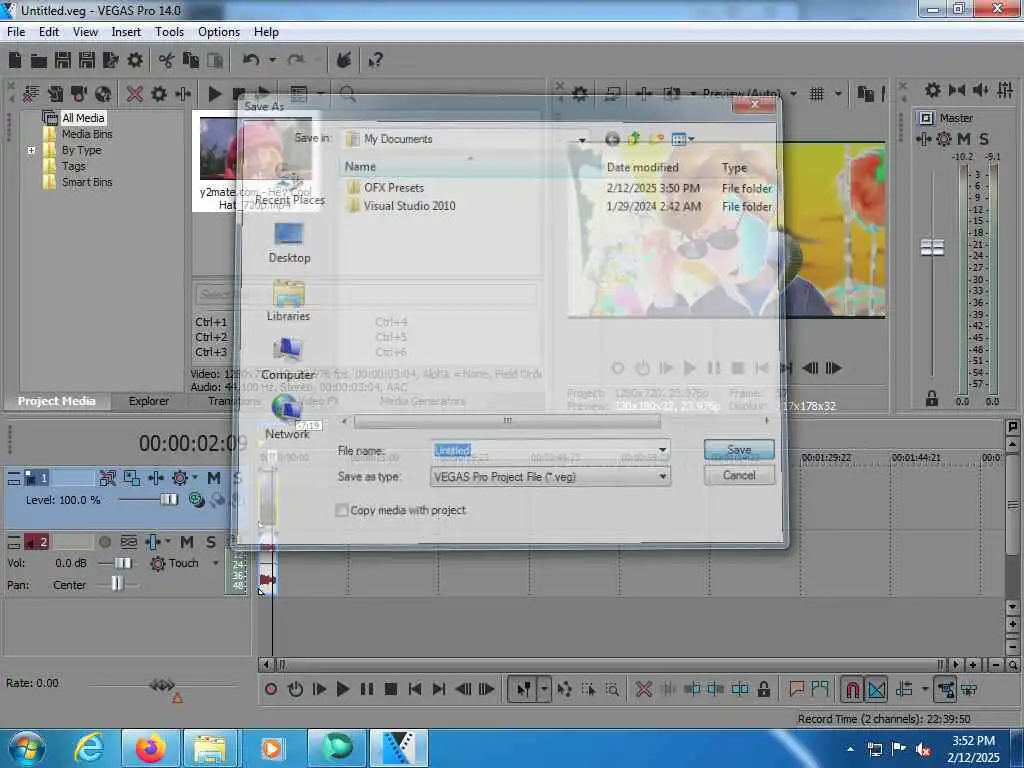Expand the By Type tree node
Image resolution: width=1024 pixels, height=768 pixels.
pyautogui.click(x=31, y=150)
